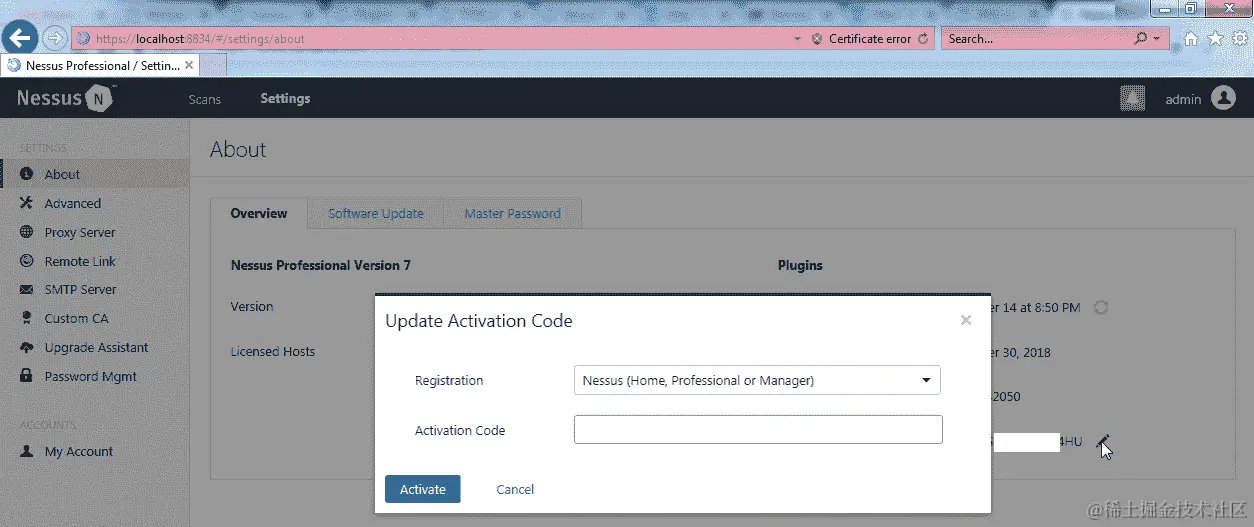1254x527 pixels.
Task: Open the Settings menu
Action: (285, 98)
